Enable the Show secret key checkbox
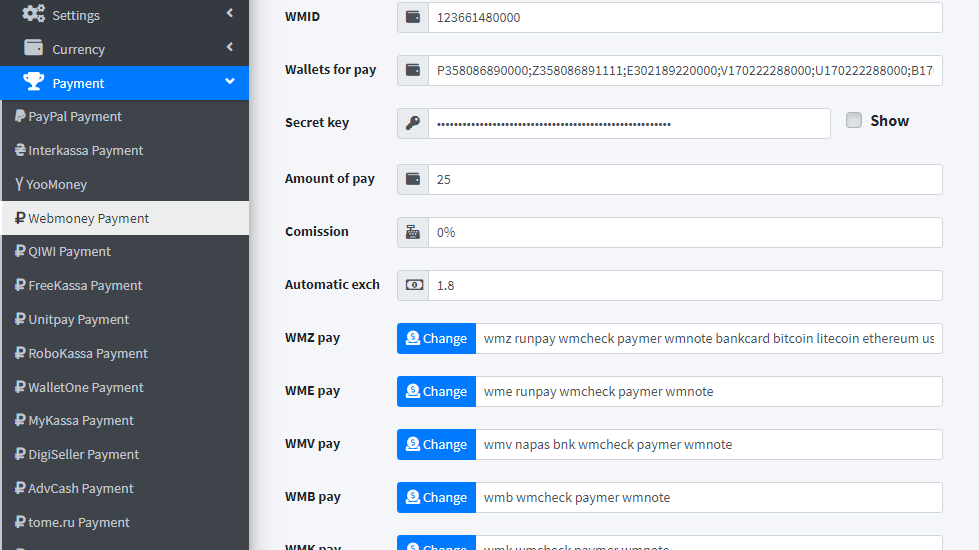The image size is (979, 550). pyautogui.click(x=854, y=120)
